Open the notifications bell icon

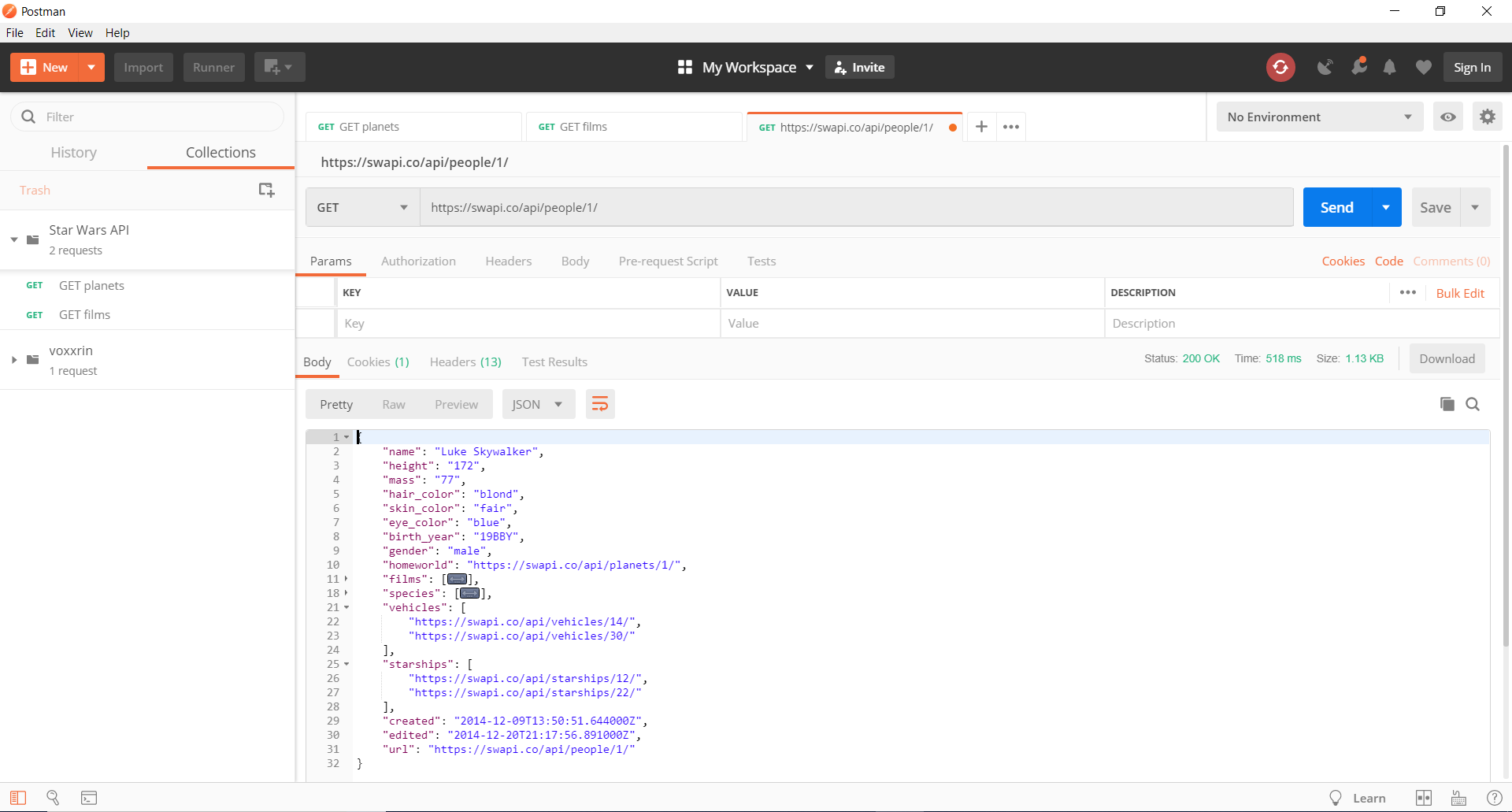[x=1390, y=67]
